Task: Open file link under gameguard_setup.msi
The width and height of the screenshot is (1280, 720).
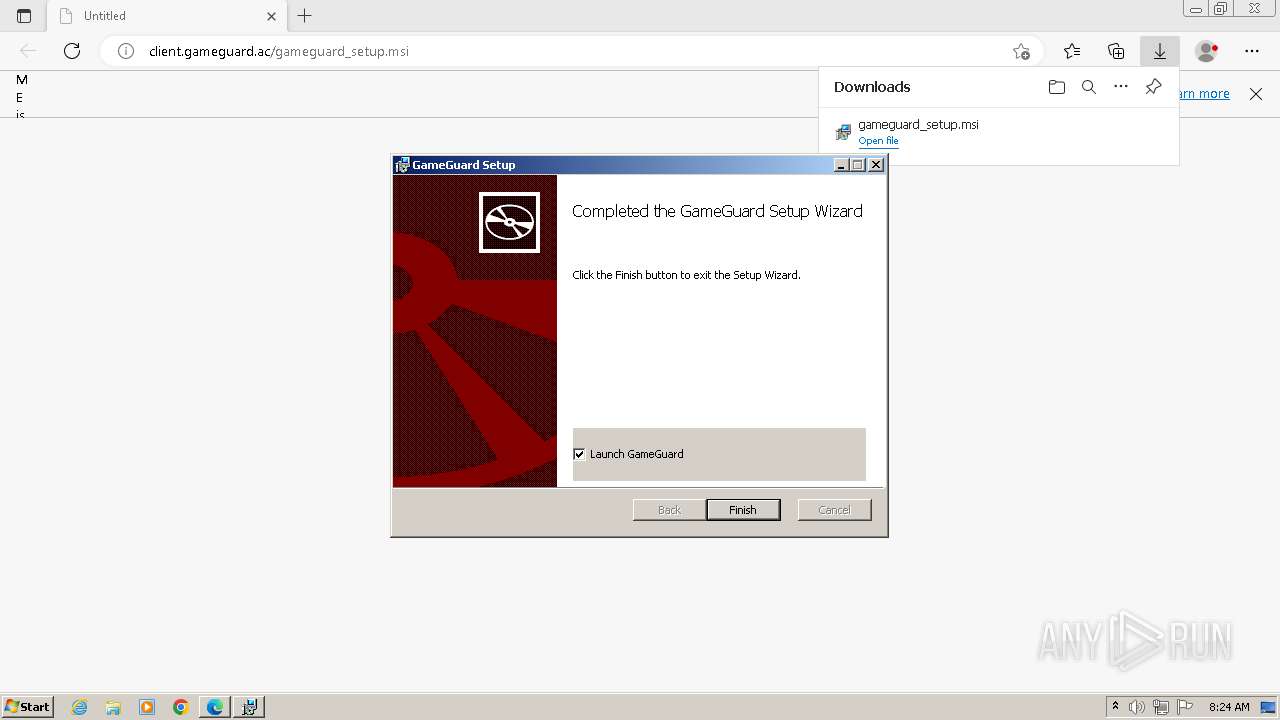Action: [878, 141]
